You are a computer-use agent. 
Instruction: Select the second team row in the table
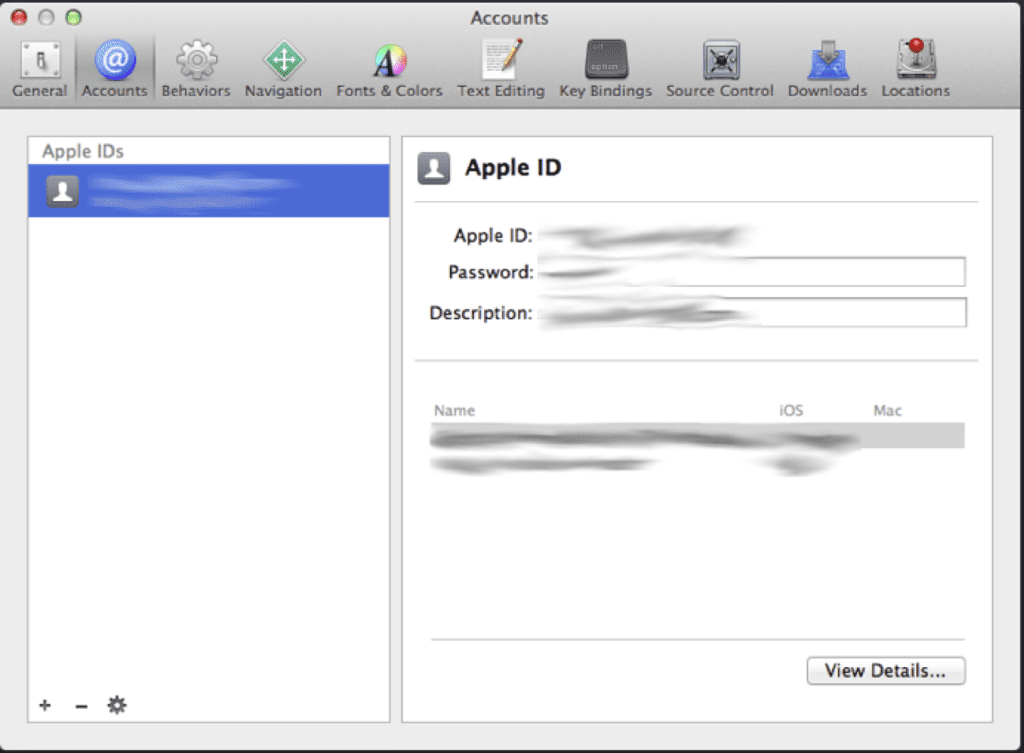(x=697, y=463)
